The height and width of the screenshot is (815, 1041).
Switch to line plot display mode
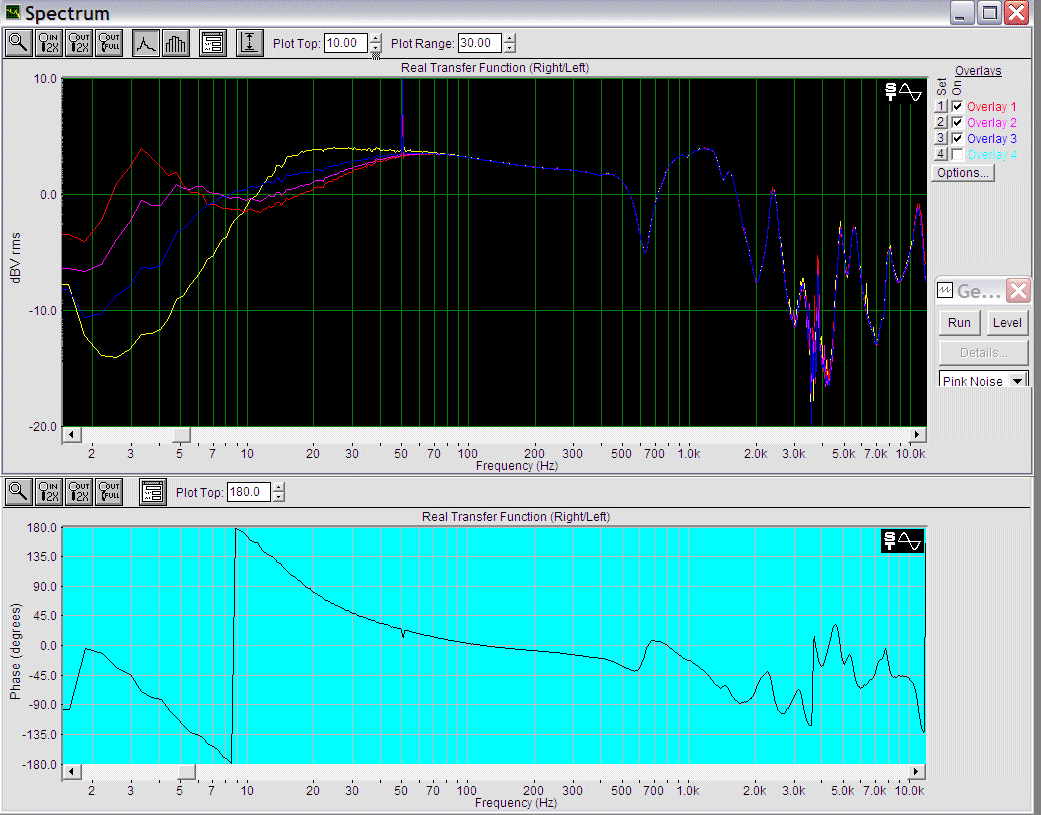145,43
